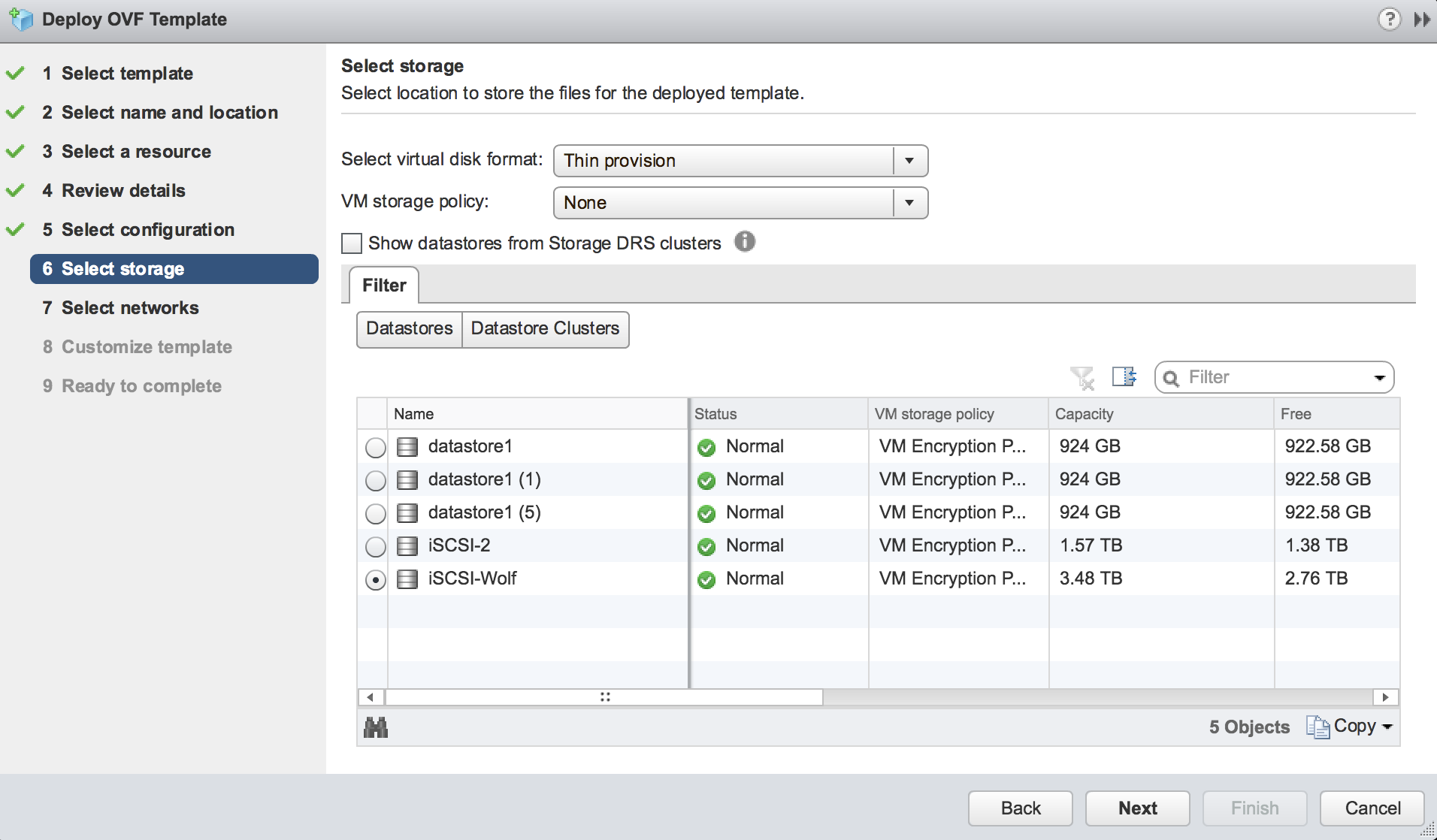1437x840 pixels.
Task: Click the horizontal scrollbar thumb in table
Action: pyautogui.click(x=604, y=697)
